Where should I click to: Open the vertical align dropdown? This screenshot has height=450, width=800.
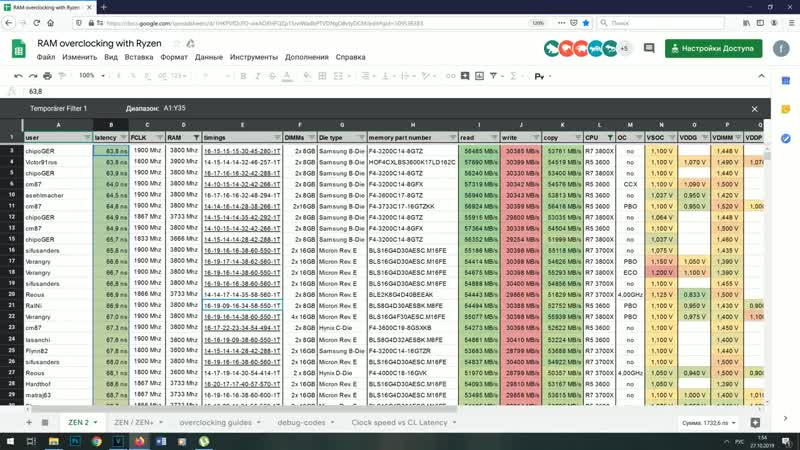[387, 76]
